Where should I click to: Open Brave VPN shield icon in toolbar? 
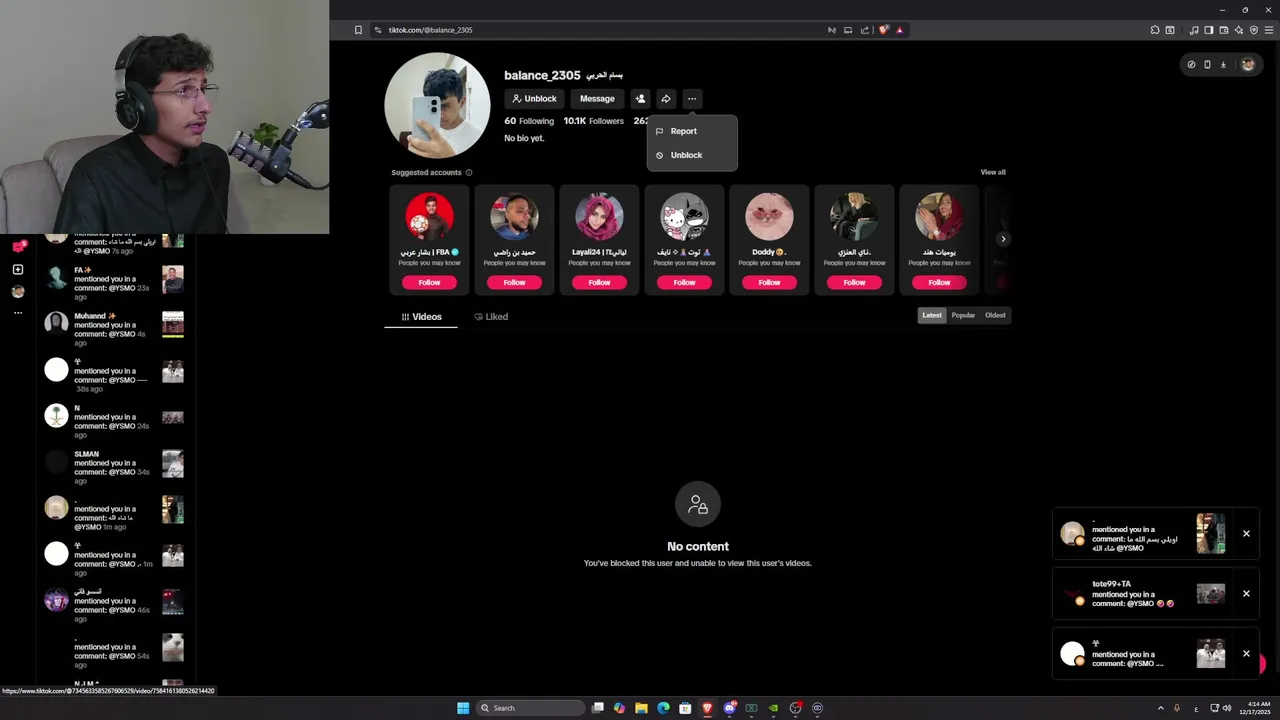[1254, 30]
